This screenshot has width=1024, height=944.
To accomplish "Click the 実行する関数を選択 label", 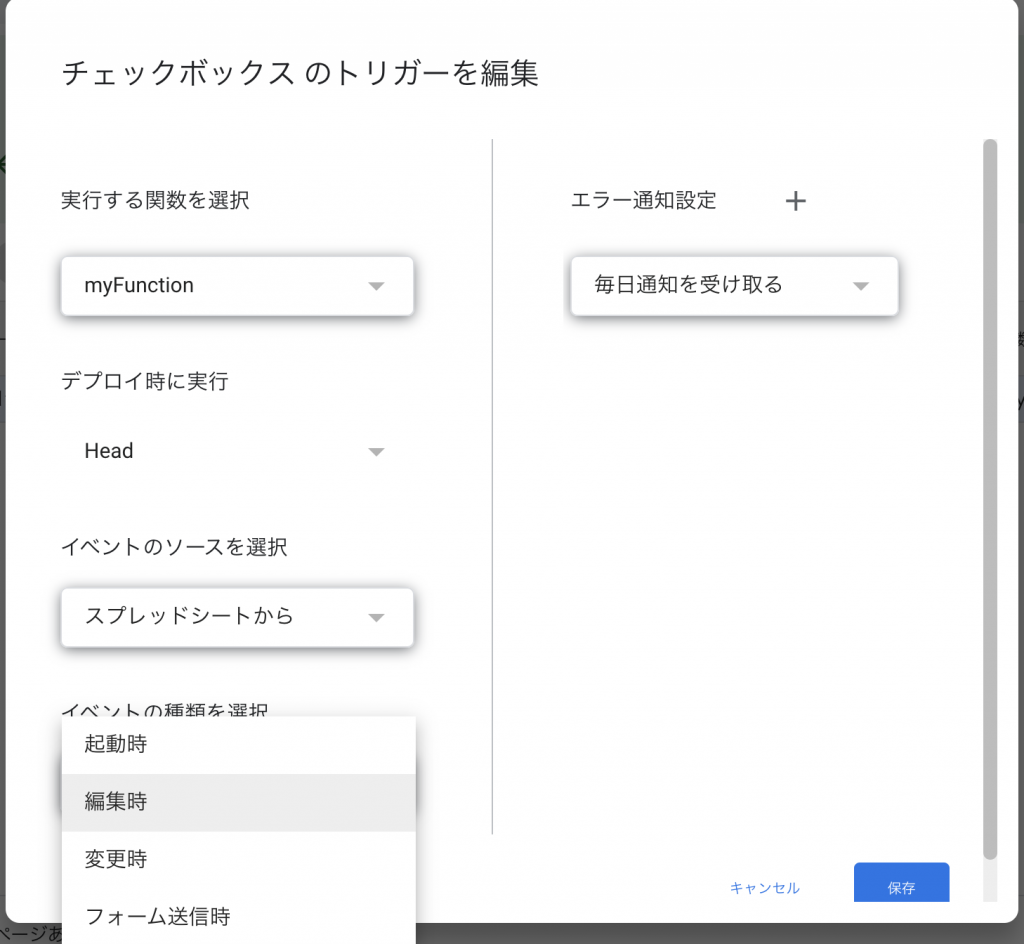I will pyautogui.click(x=155, y=200).
